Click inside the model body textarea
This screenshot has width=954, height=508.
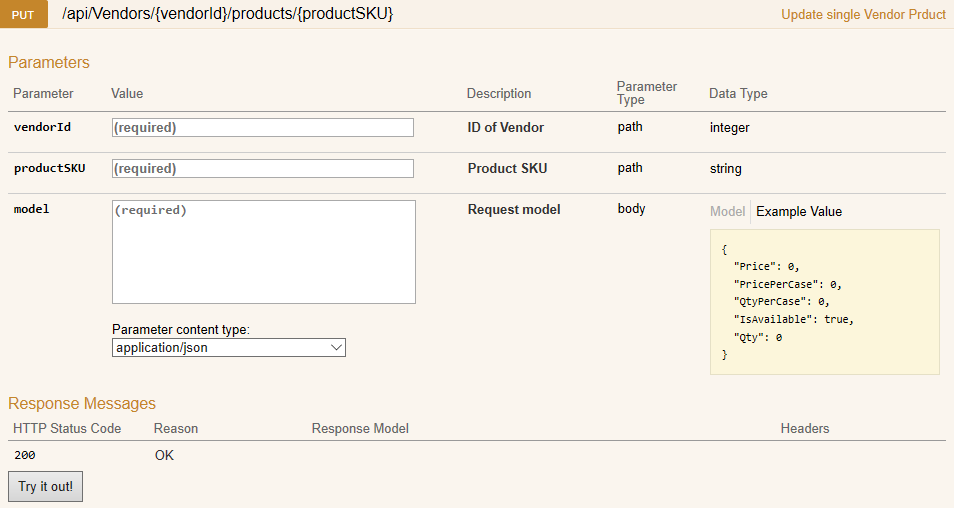click(263, 252)
